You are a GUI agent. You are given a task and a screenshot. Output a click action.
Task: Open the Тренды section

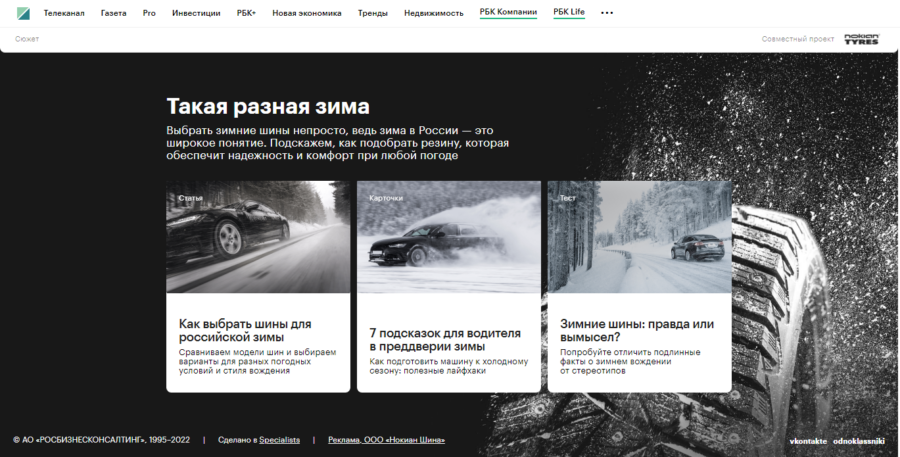(x=373, y=13)
